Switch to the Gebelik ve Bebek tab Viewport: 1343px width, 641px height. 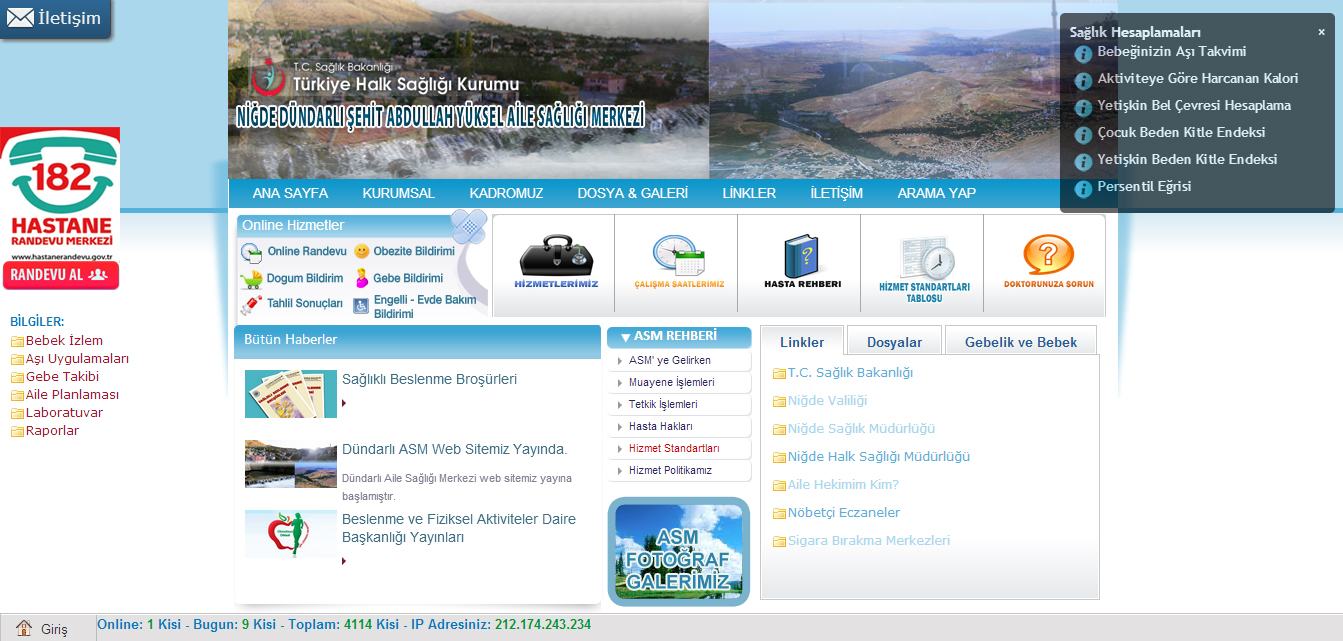(1020, 342)
